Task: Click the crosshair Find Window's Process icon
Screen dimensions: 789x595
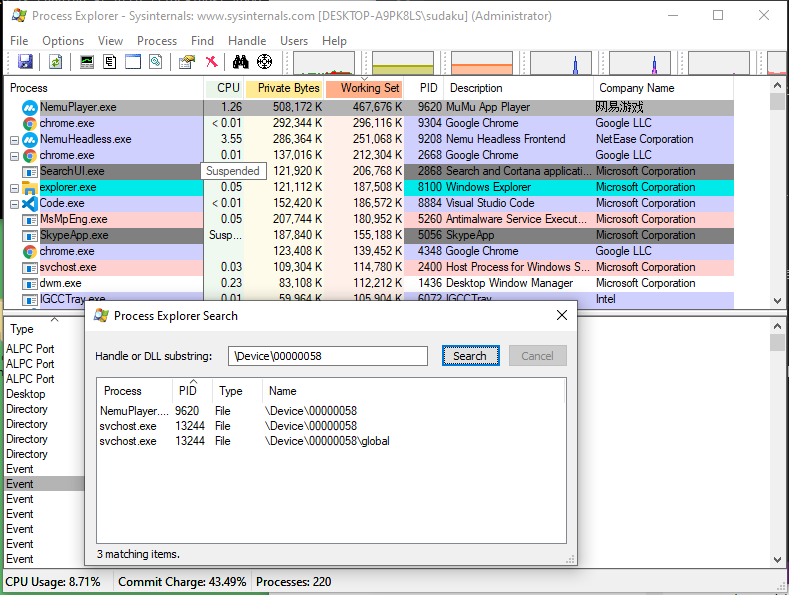Action: [x=264, y=62]
